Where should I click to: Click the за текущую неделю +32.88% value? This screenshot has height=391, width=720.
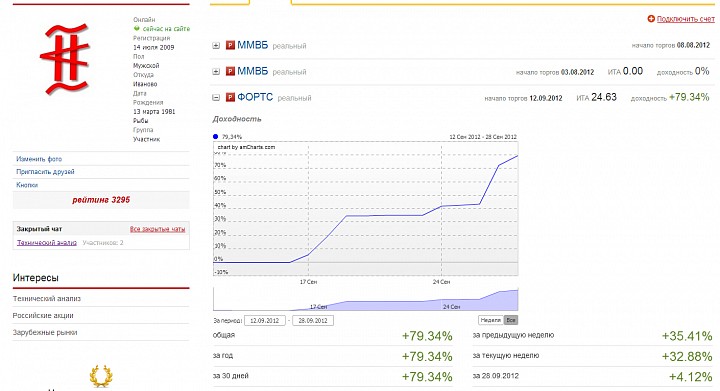click(x=687, y=356)
